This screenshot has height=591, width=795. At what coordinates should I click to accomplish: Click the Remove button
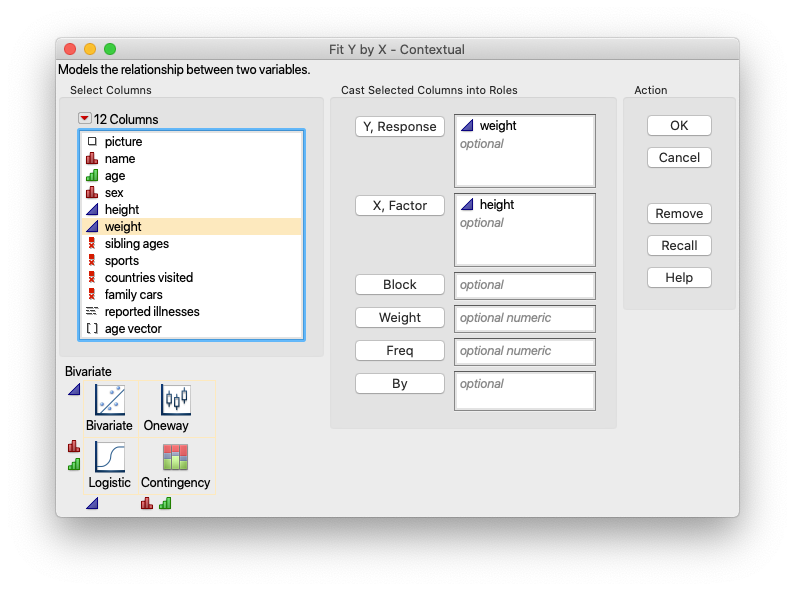pyautogui.click(x=679, y=213)
